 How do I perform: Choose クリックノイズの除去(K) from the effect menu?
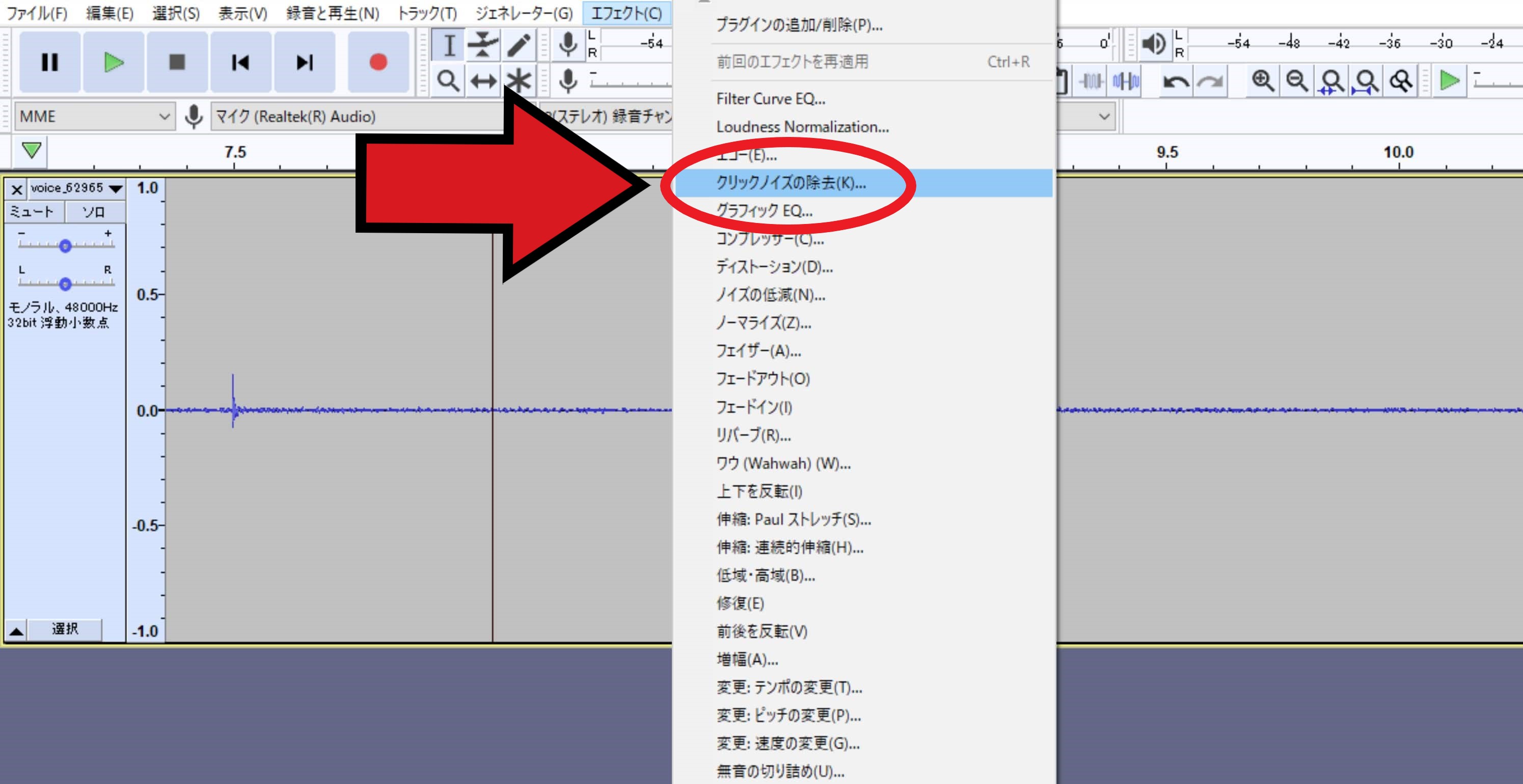coord(791,183)
